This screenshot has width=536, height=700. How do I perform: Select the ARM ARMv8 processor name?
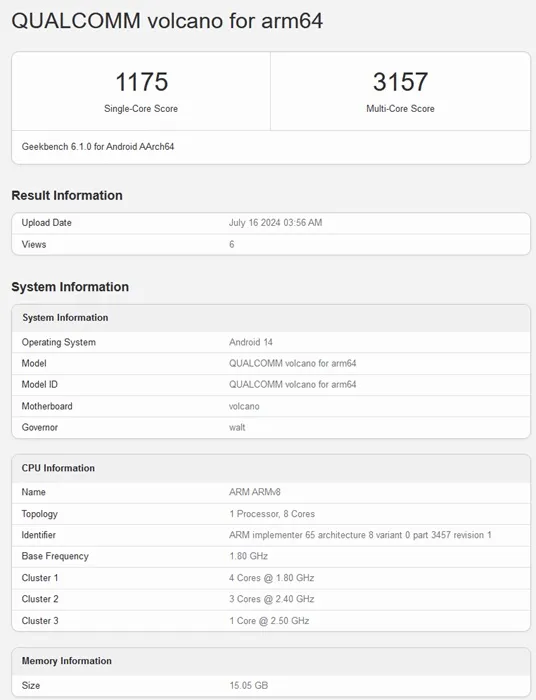pos(255,492)
